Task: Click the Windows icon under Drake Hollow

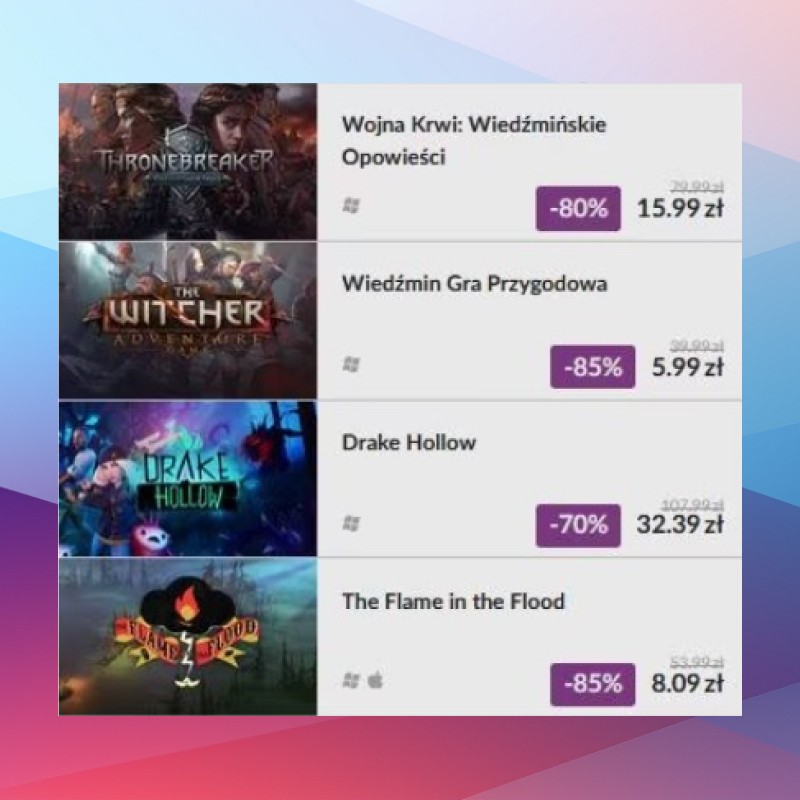Action: click(x=351, y=523)
